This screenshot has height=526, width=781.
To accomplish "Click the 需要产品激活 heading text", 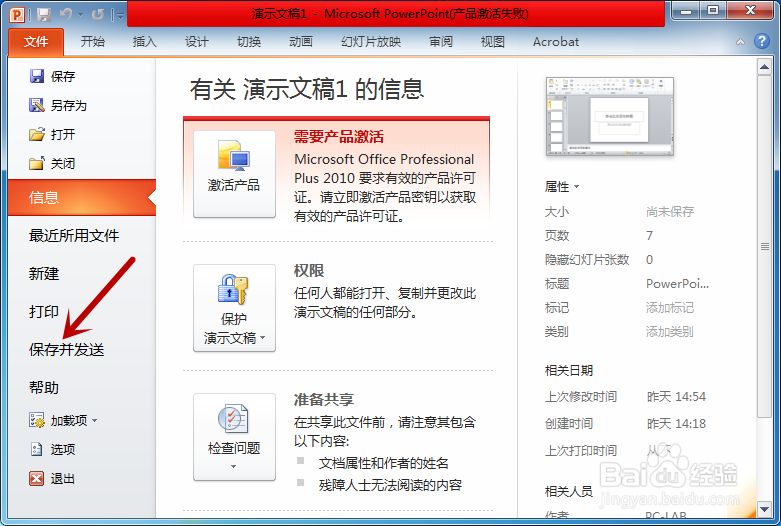I will click(x=339, y=136).
